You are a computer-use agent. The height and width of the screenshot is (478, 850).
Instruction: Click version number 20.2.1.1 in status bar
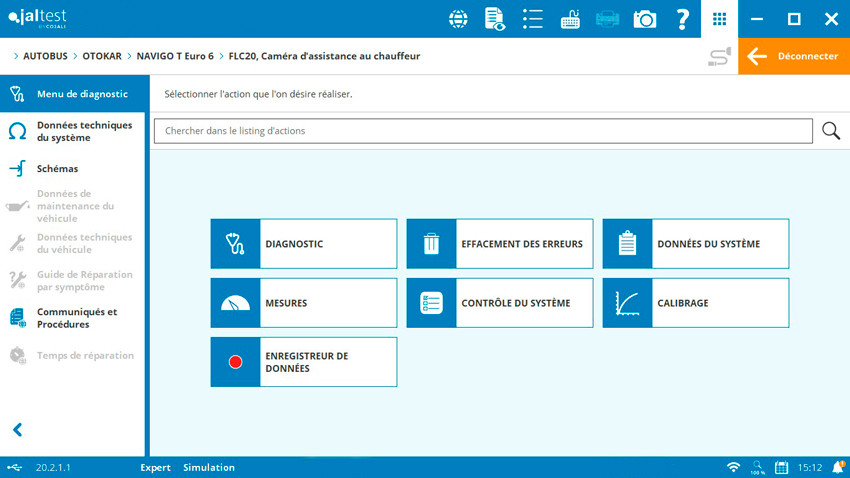pos(53,467)
